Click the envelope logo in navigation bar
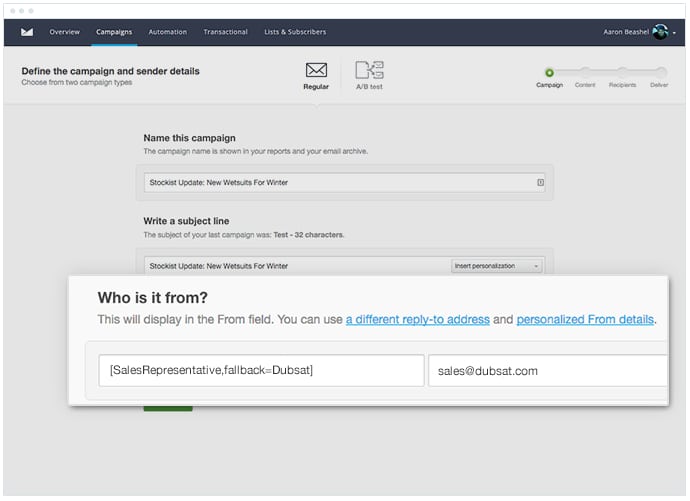The image size is (690, 501). [27, 32]
